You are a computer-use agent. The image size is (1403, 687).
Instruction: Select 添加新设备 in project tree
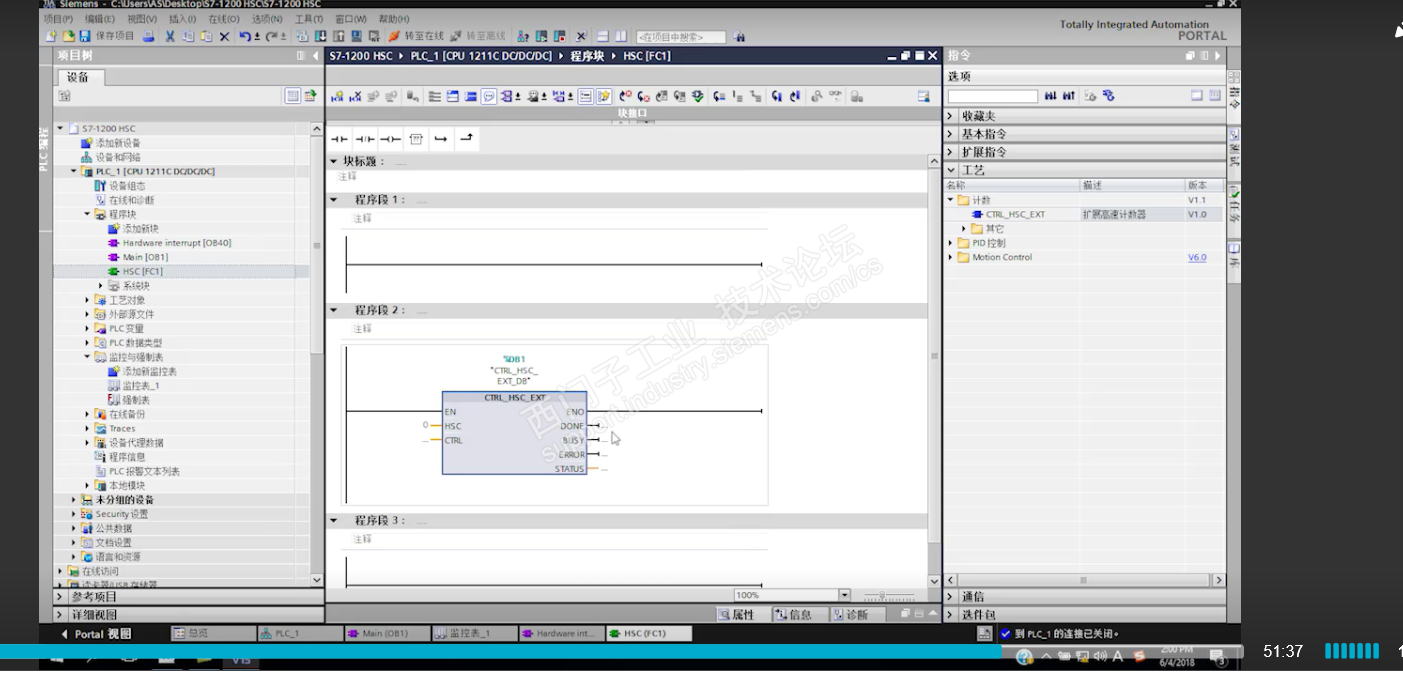tap(118, 143)
